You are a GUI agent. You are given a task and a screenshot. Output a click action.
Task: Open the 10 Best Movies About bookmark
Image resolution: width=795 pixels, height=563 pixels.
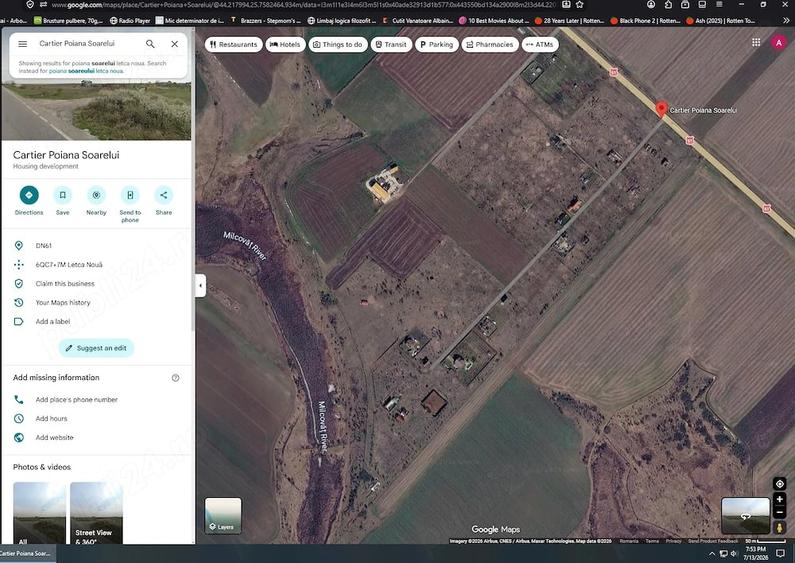[x=493, y=21]
